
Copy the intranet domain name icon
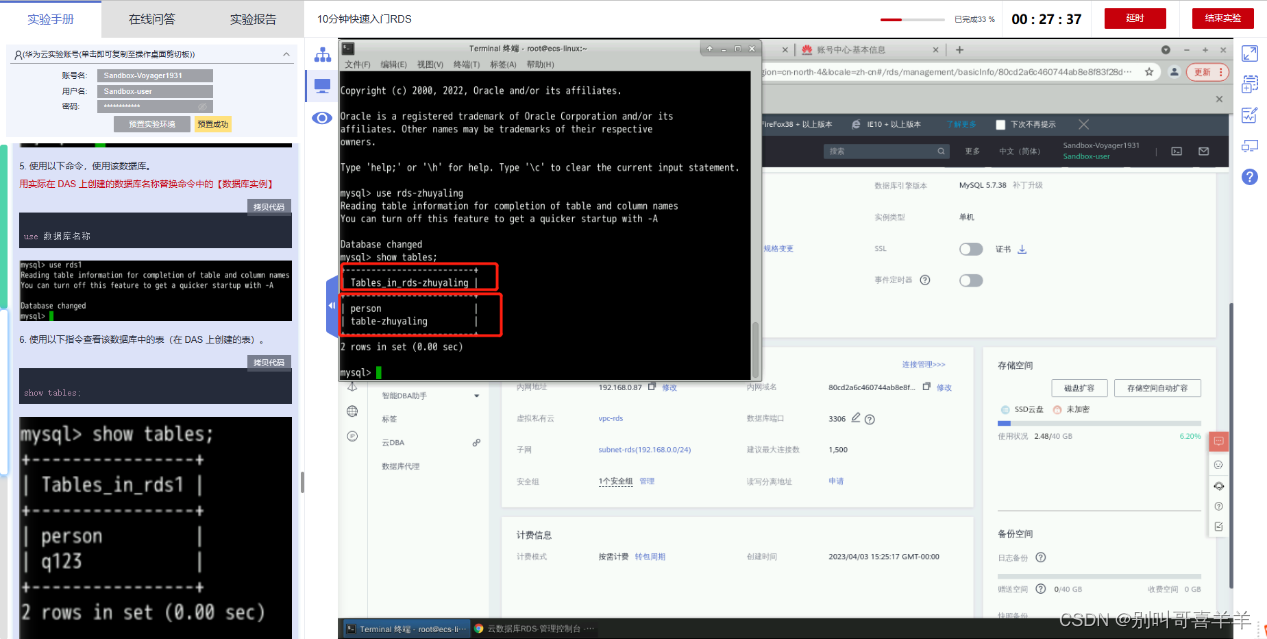[926, 386]
